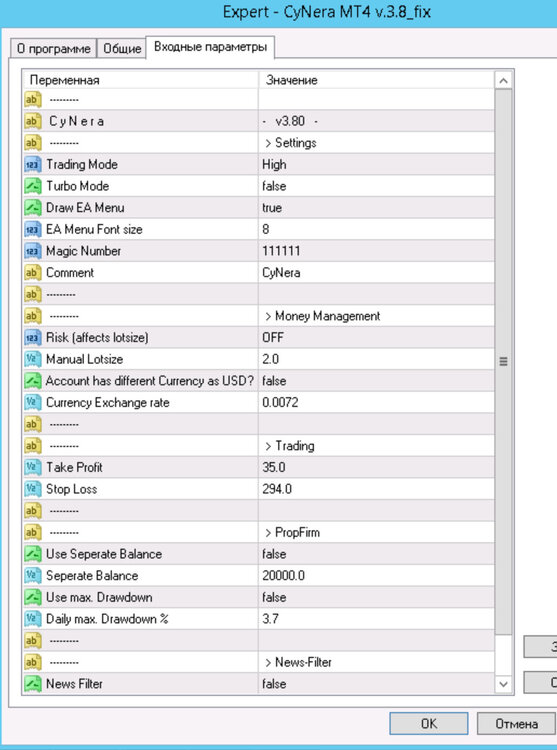Image resolution: width=557 pixels, height=750 pixels.
Task: Select the Take Profit value 35.0
Action: pyautogui.click(x=273, y=467)
